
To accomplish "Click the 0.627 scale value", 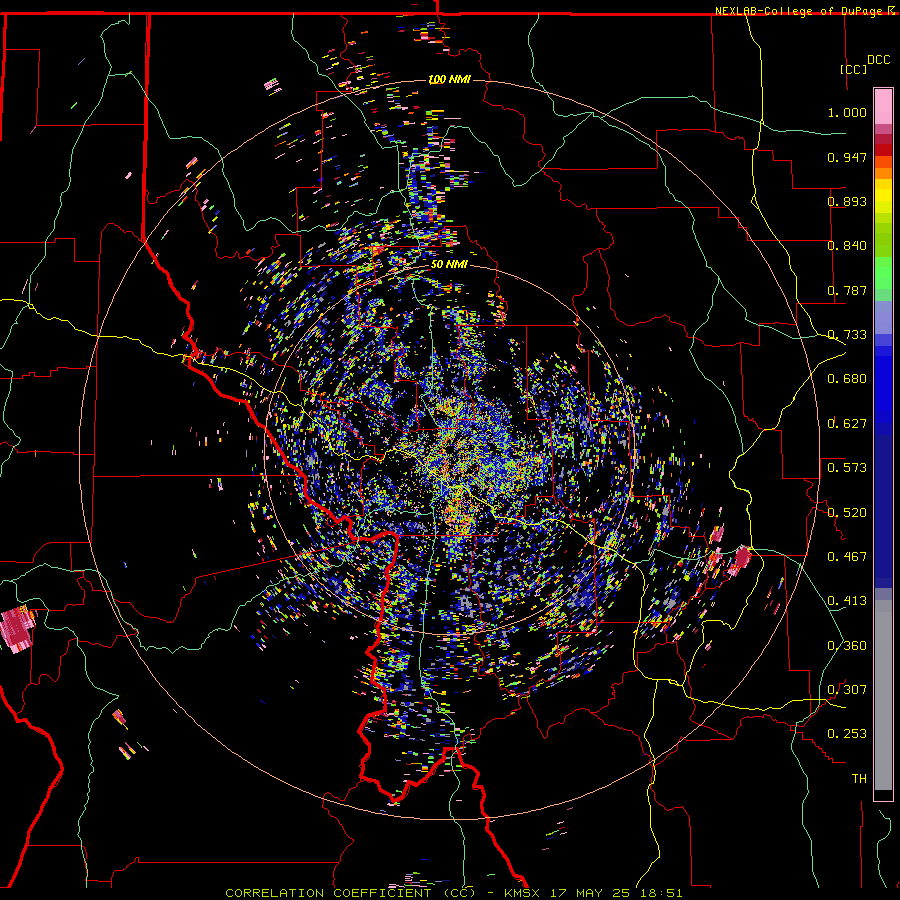I will pyautogui.click(x=847, y=424).
